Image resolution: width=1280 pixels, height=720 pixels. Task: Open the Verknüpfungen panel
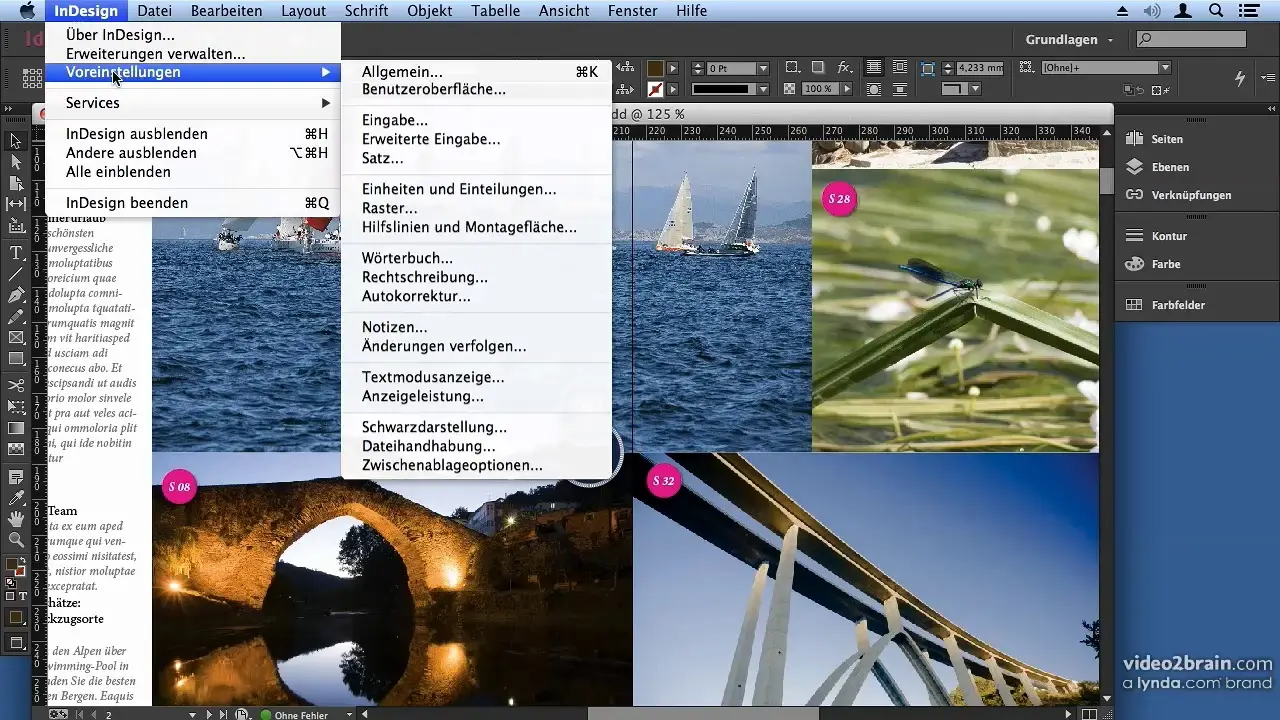tap(1190, 195)
